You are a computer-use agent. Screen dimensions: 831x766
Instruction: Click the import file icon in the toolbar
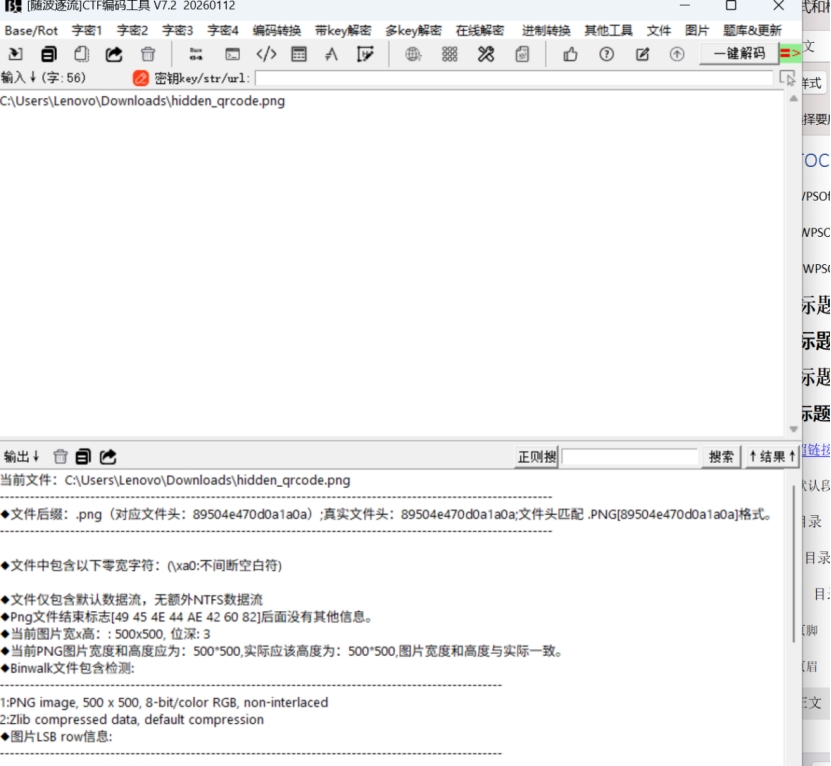[x=15, y=54]
